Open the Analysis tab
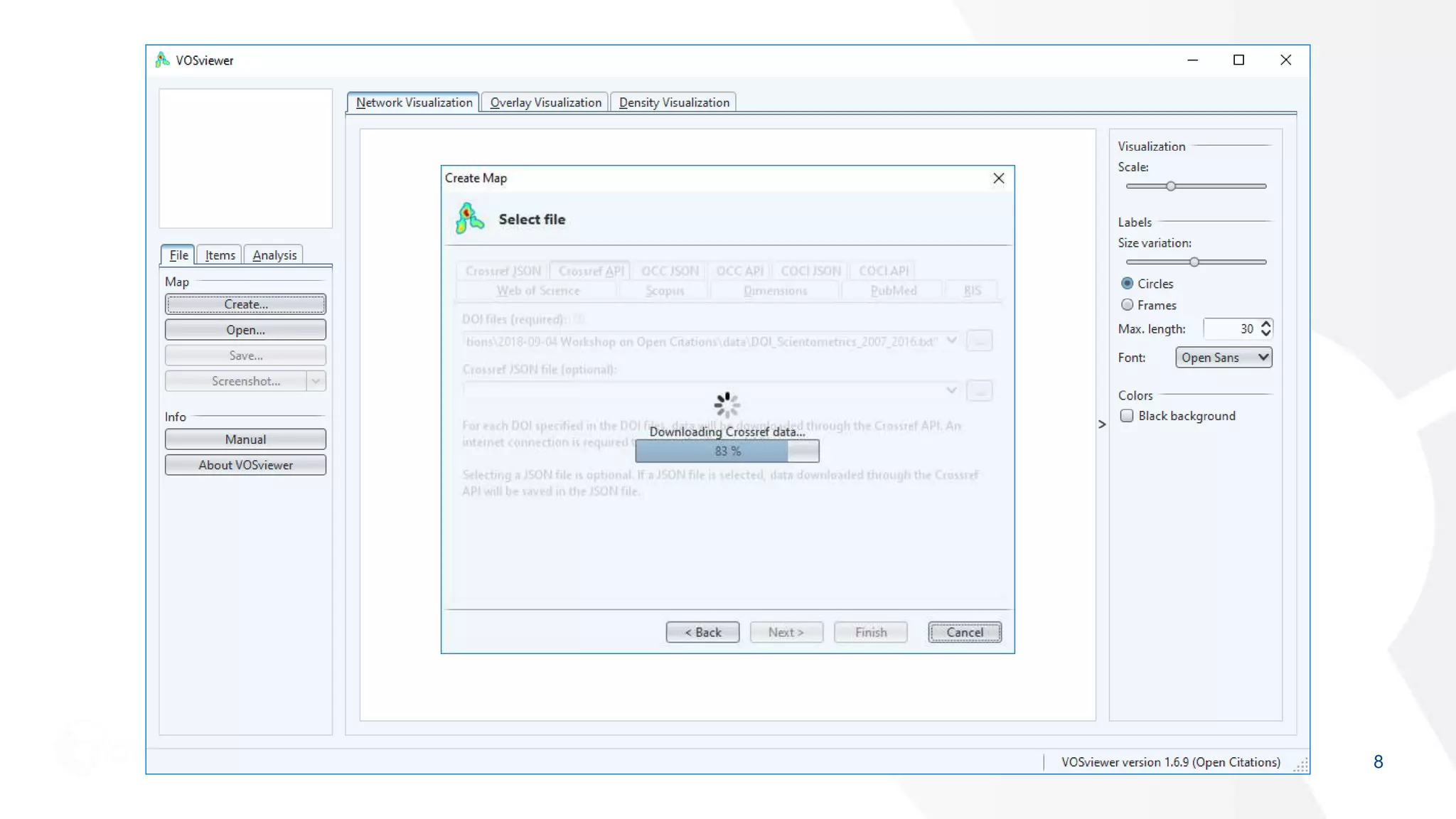Viewport: 1456px width, 819px height. 274,255
